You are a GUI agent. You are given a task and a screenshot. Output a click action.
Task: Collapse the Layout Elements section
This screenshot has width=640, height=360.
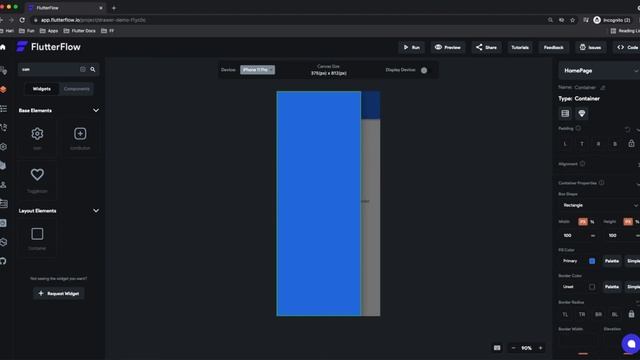pos(96,211)
